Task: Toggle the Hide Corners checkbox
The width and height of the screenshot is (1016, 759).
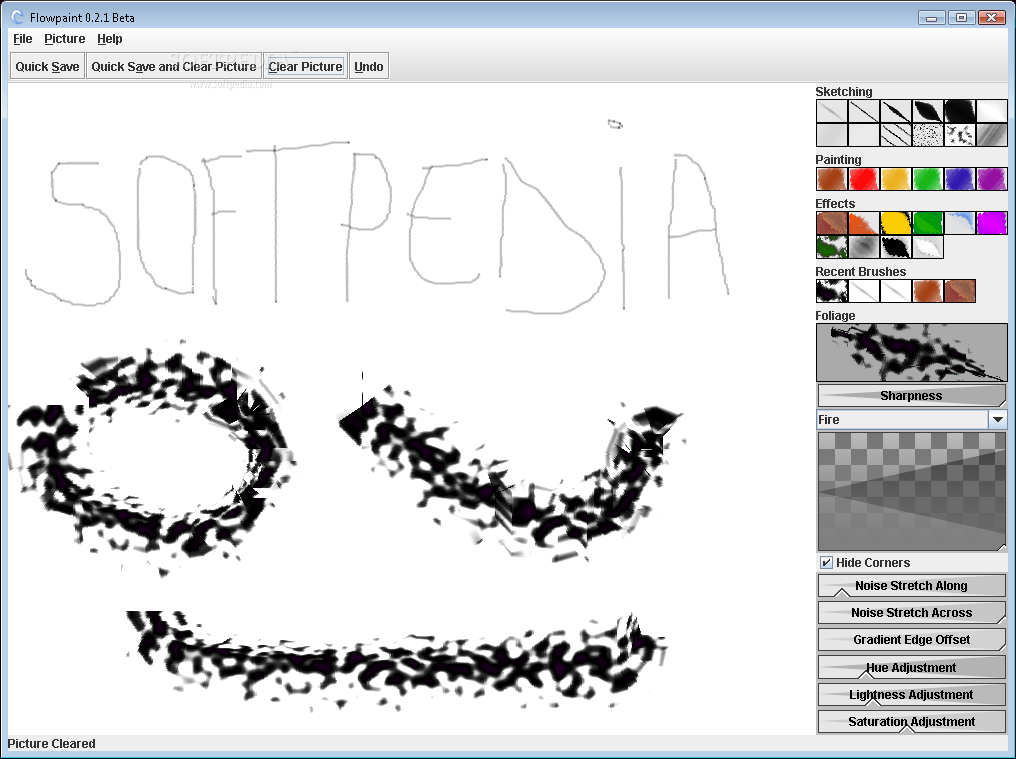Action: coord(826,563)
